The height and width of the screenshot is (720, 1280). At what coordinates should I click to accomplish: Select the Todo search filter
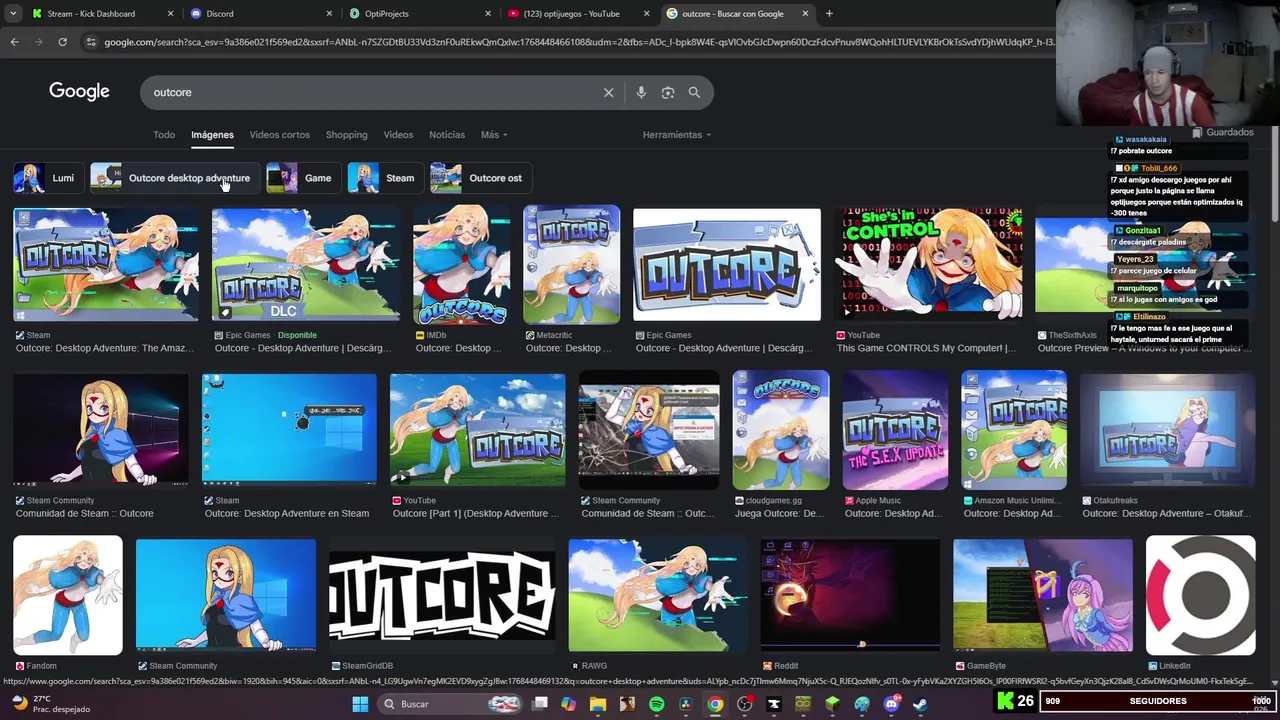[164, 135]
